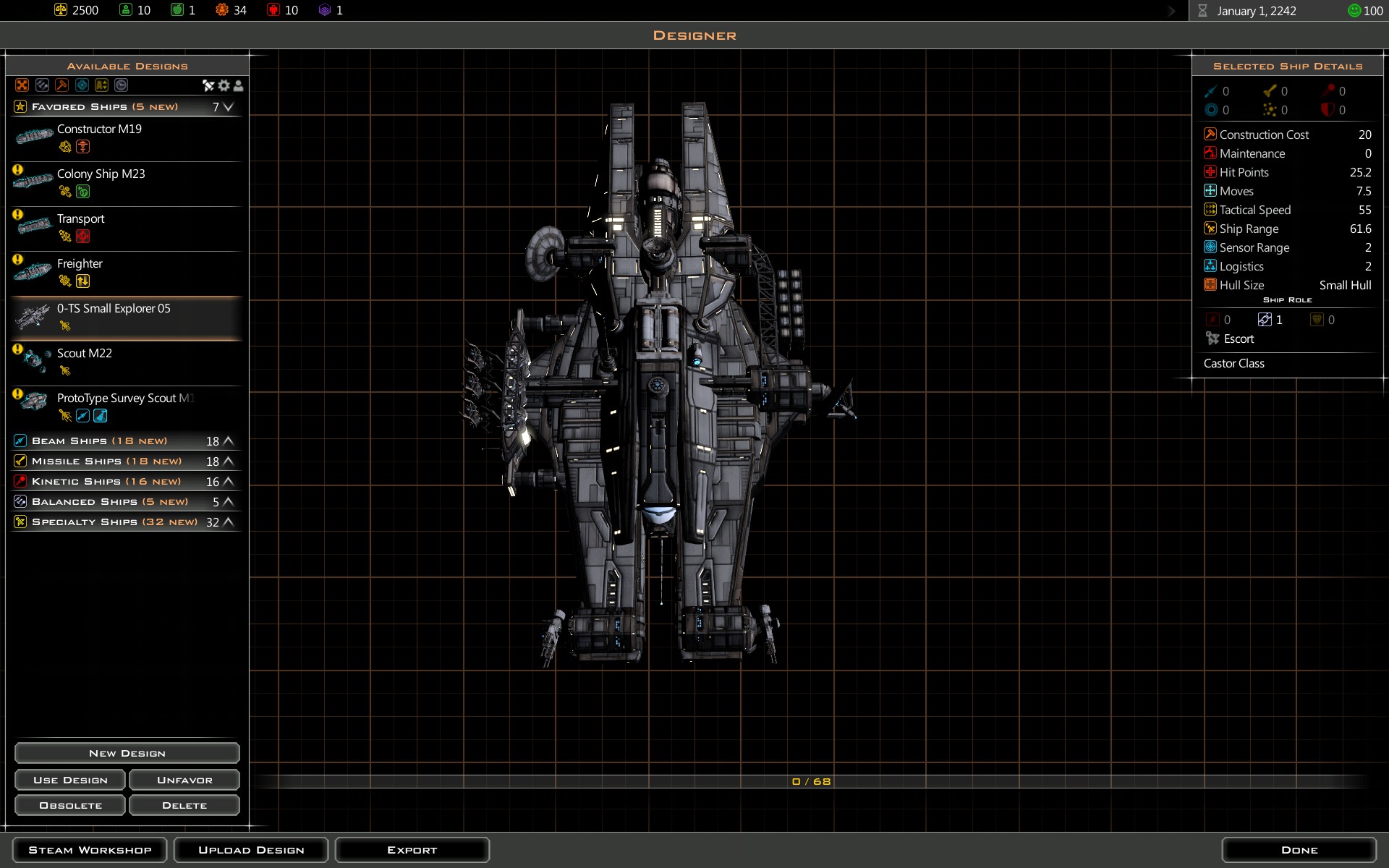Click the warning icon on Colony Ship M23
Screen dimensions: 1389x868
(17, 170)
